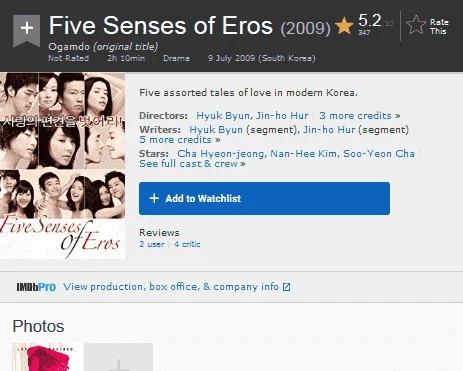The height and width of the screenshot is (371, 463).
Task: Click the Drama genre link
Action: point(176,58)
